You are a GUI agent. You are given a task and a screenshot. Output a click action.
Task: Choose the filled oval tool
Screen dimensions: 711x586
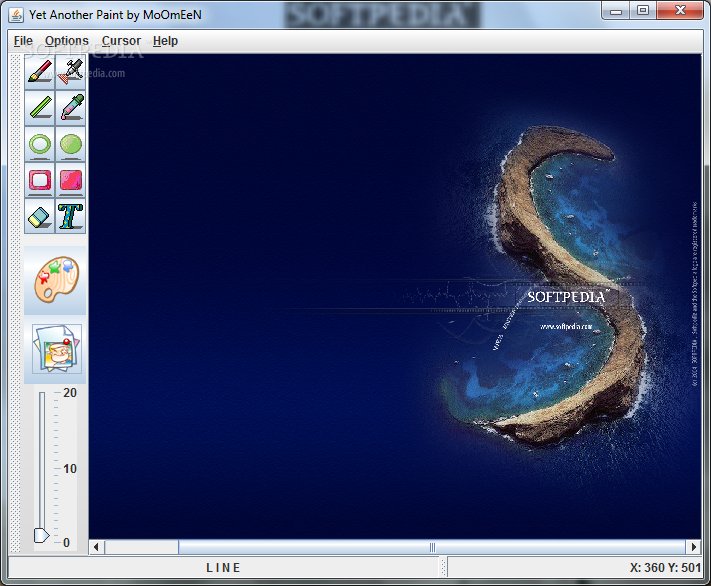coord(71,144)
